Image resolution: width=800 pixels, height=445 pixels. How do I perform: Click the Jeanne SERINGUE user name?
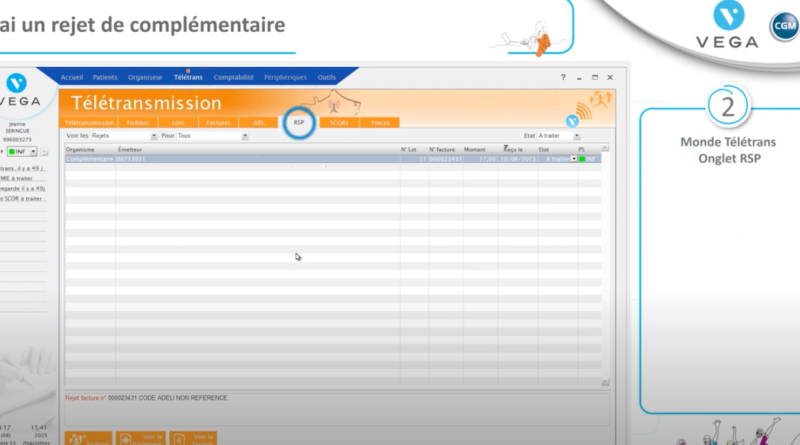pos(17,128)
